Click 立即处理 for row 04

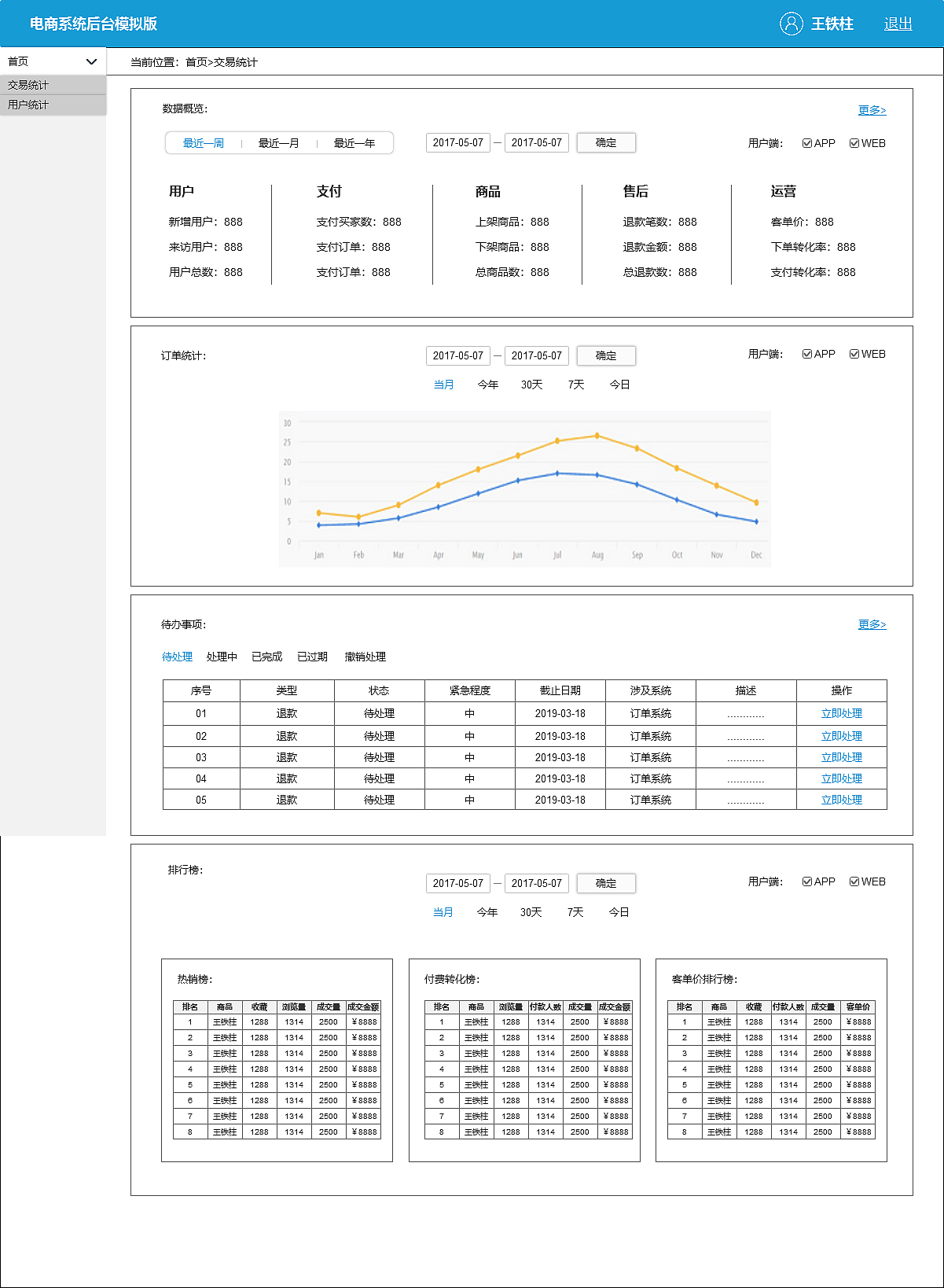click(842, 778)
